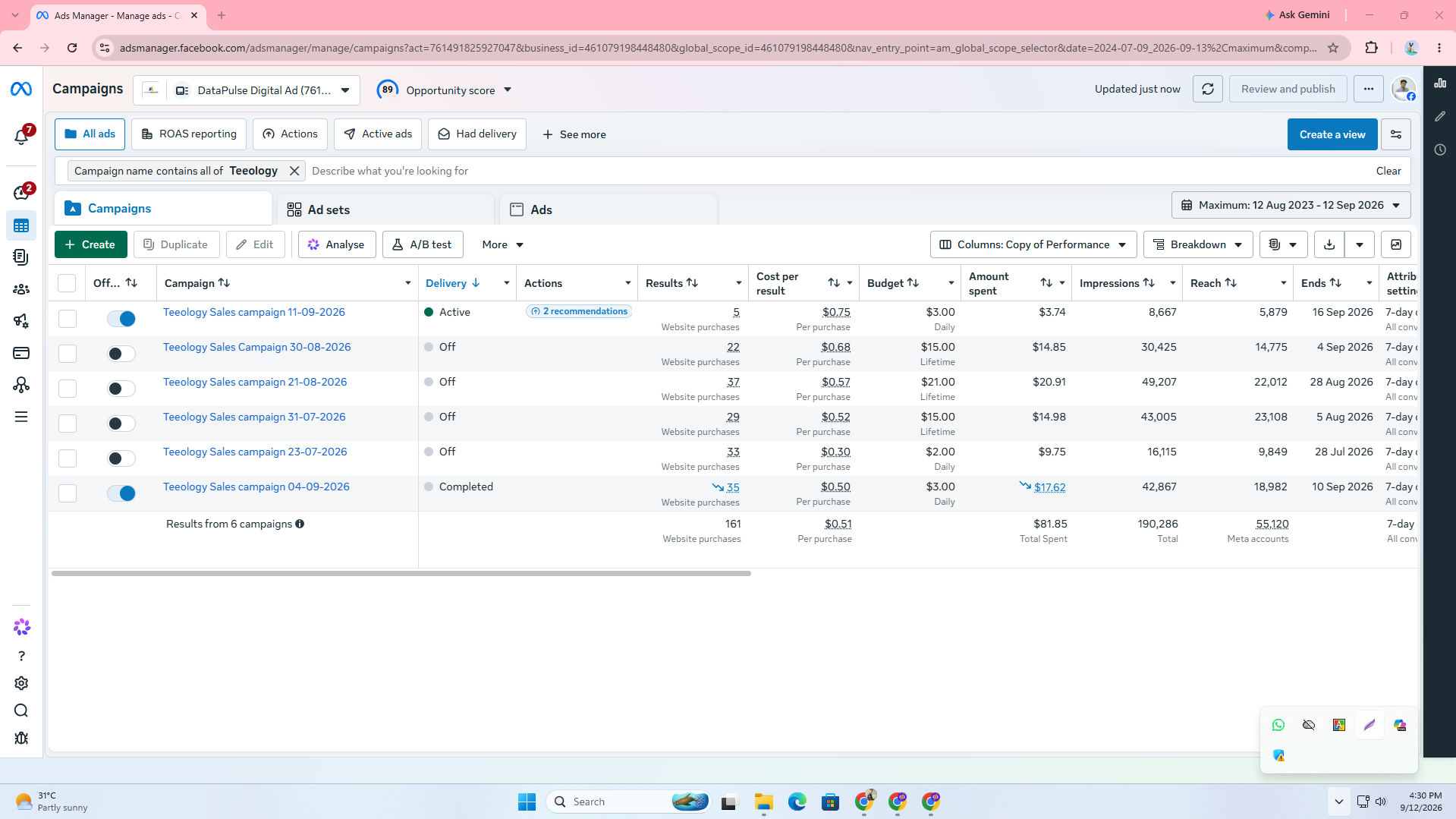This screenshot has width=1456, height=819.
Task: Select the Active ads view
Action: point(378,134)
